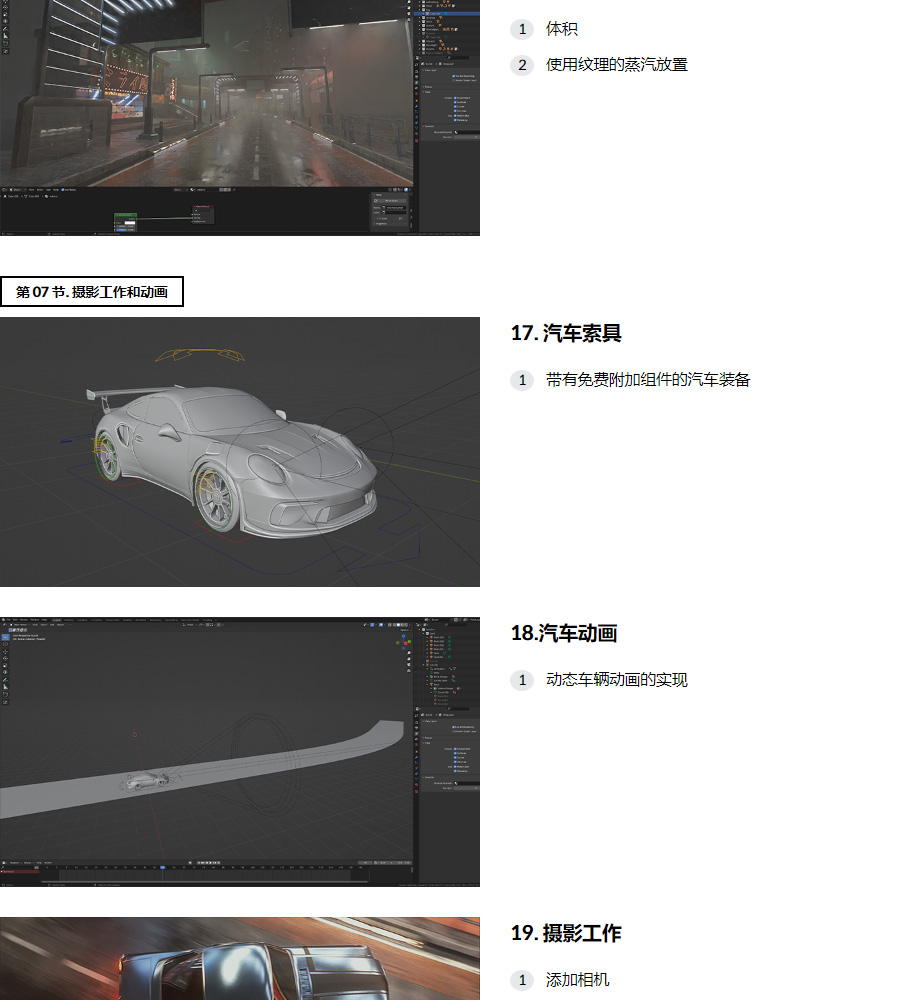
Task: Open the foggy neon street scene thumbnail
Action: 240,117
